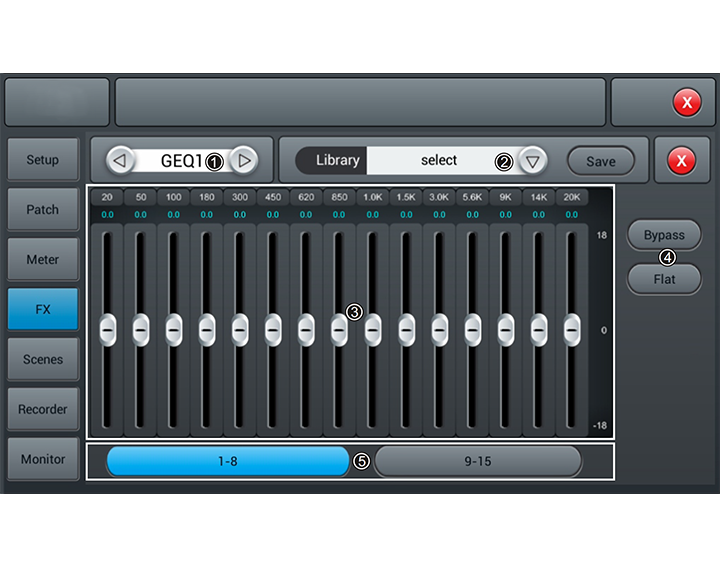Toggle the Bypass button
The width and height of the screenshot is (720, 567).
point(664,235)
